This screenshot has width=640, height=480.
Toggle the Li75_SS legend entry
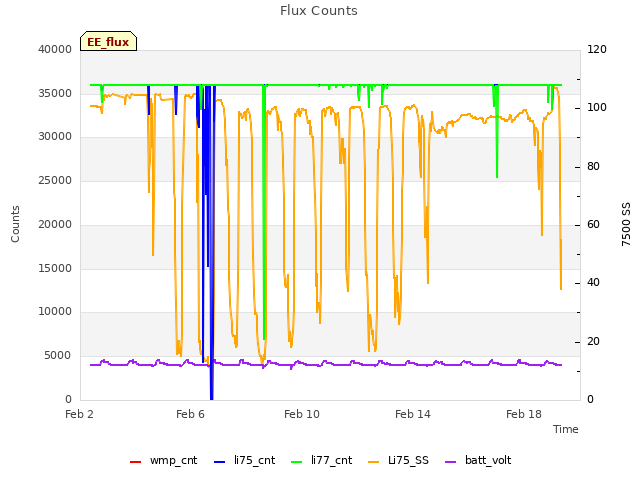click(x=398, y=460)
